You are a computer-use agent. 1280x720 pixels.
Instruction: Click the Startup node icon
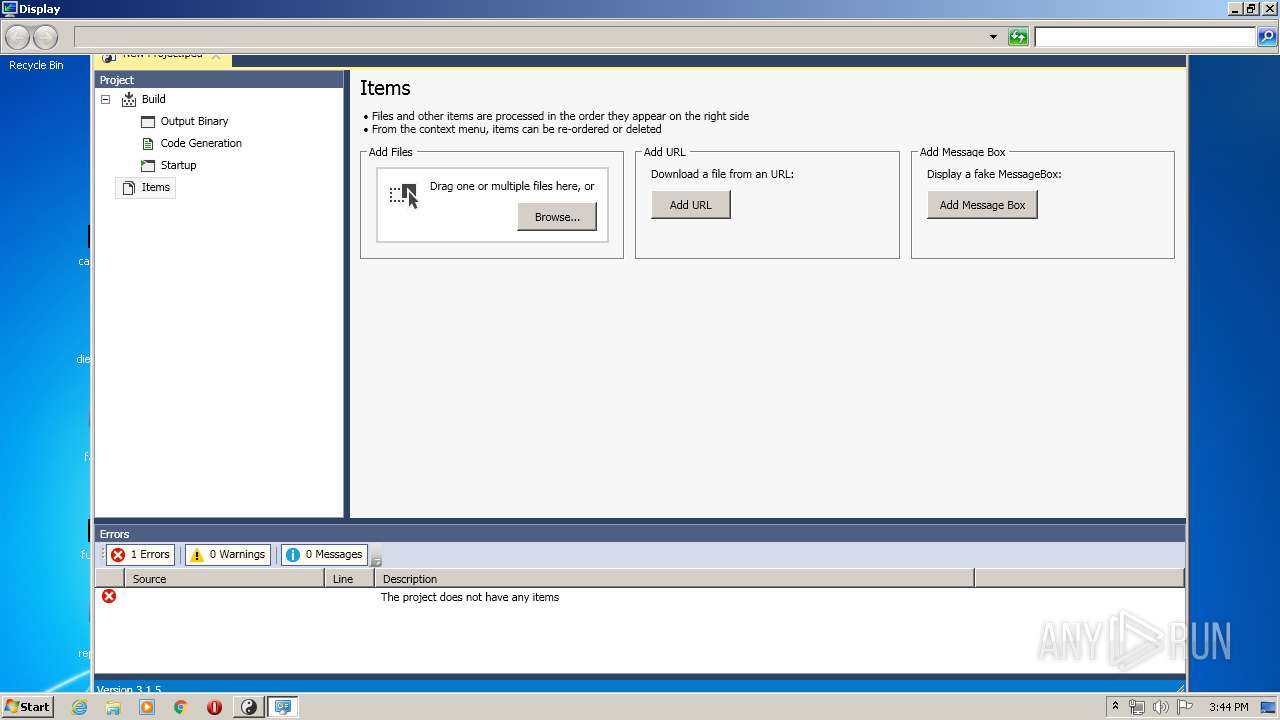[x=148, y=165]
